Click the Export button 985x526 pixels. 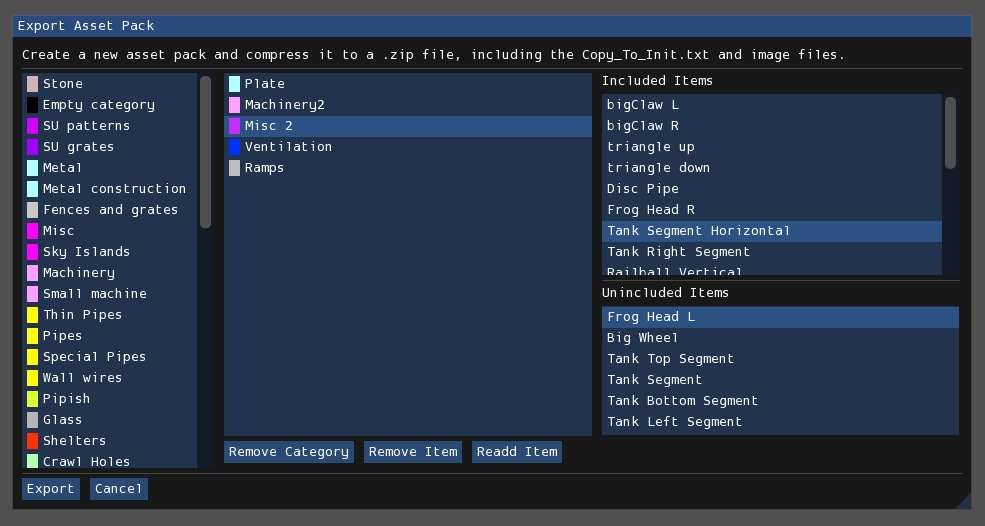(x=50, y=489)
